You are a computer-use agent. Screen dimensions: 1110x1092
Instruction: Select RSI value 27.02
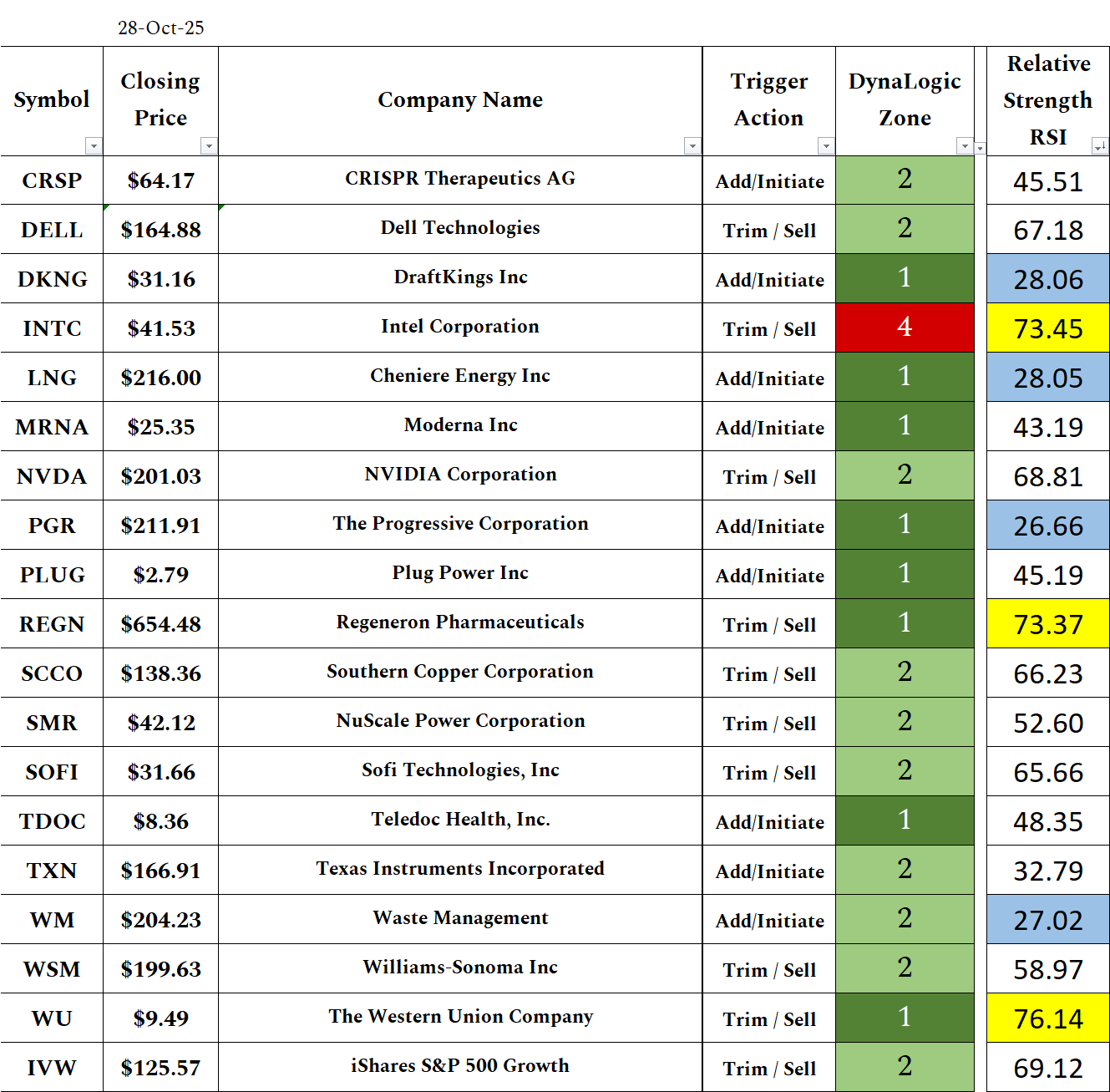(1048, 919)
